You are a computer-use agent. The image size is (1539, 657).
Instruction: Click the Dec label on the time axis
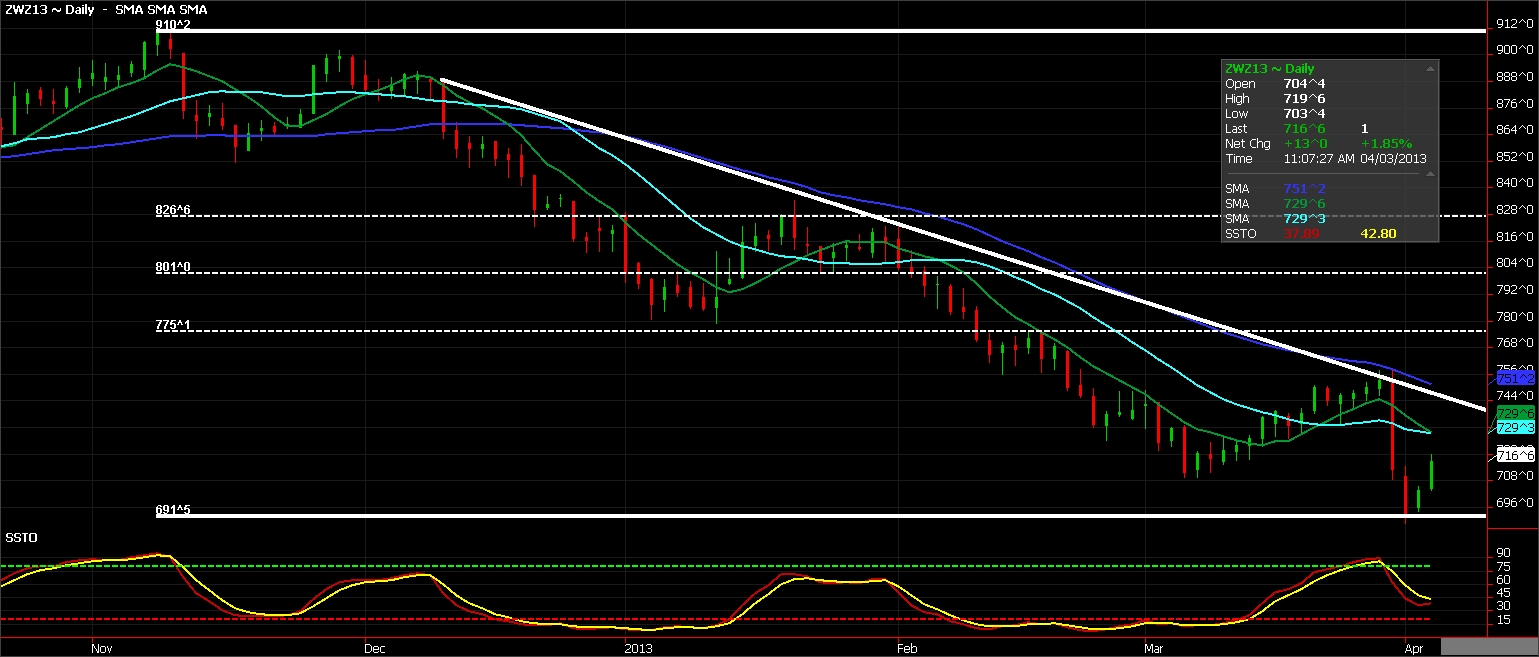tap(376, 648)
